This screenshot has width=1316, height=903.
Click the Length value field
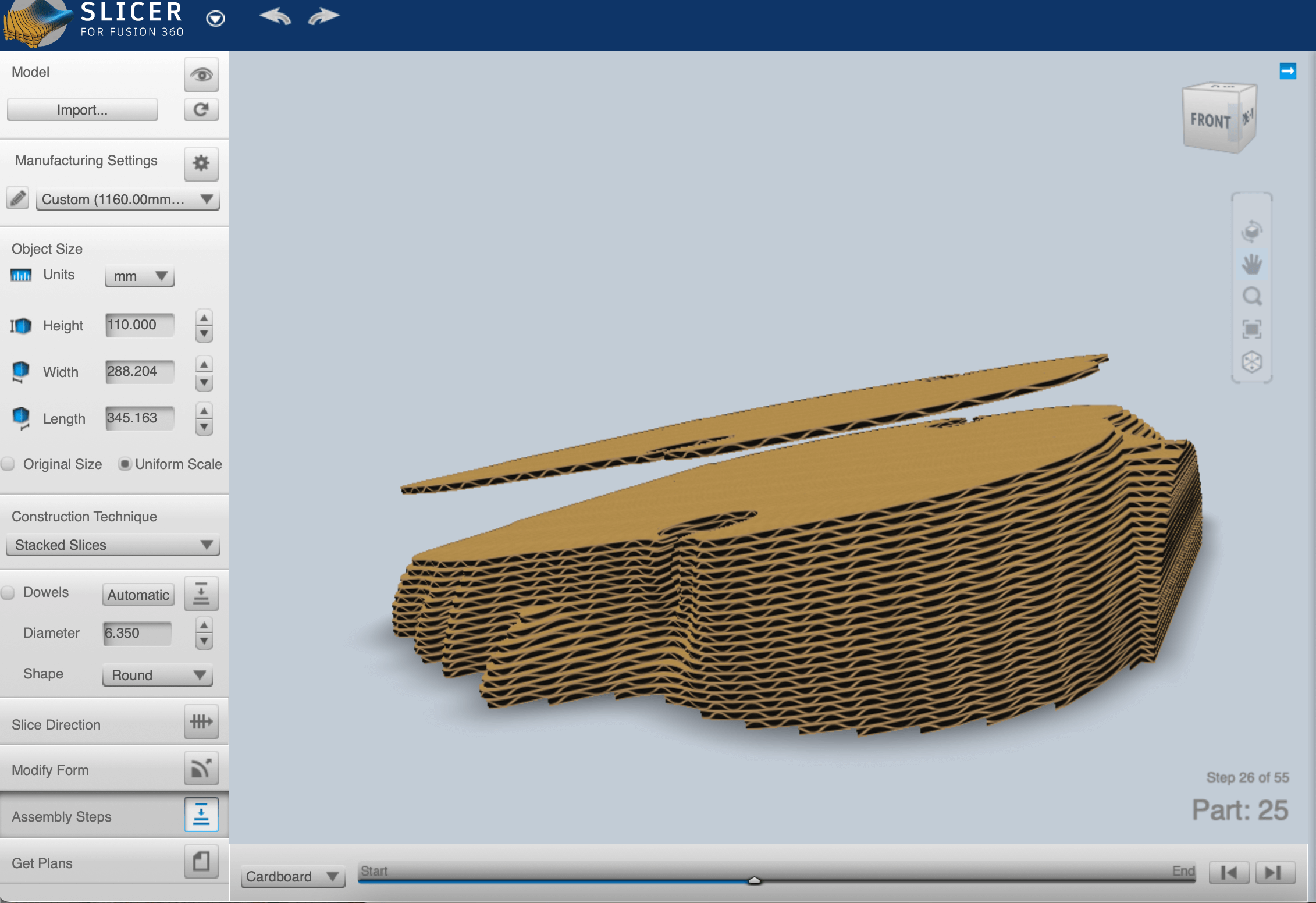pos(140,418)
